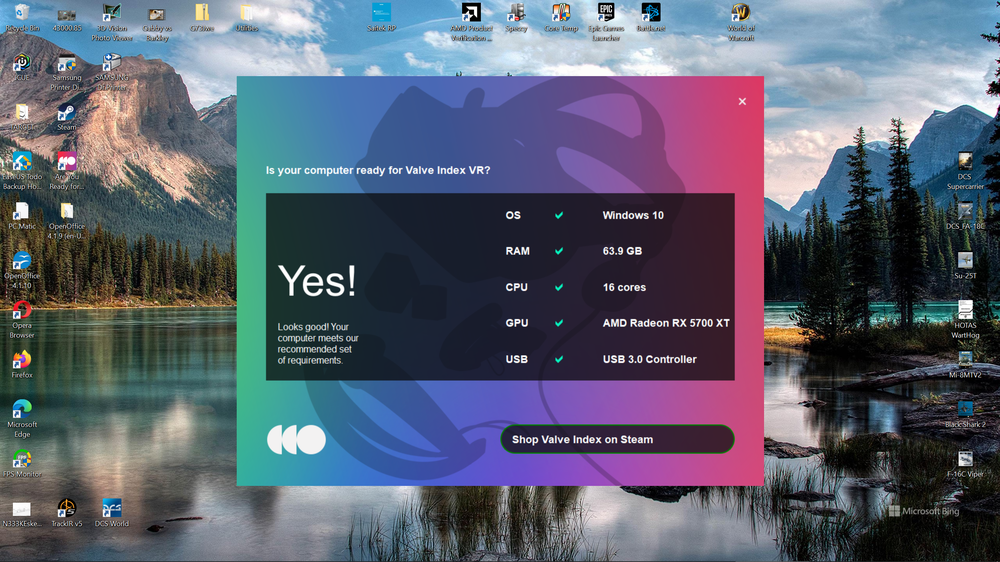The height and width of the screenshot is (562, 1000).
Task: Click the 63.9 GB RAM value
Action: [x=622, y=251]
